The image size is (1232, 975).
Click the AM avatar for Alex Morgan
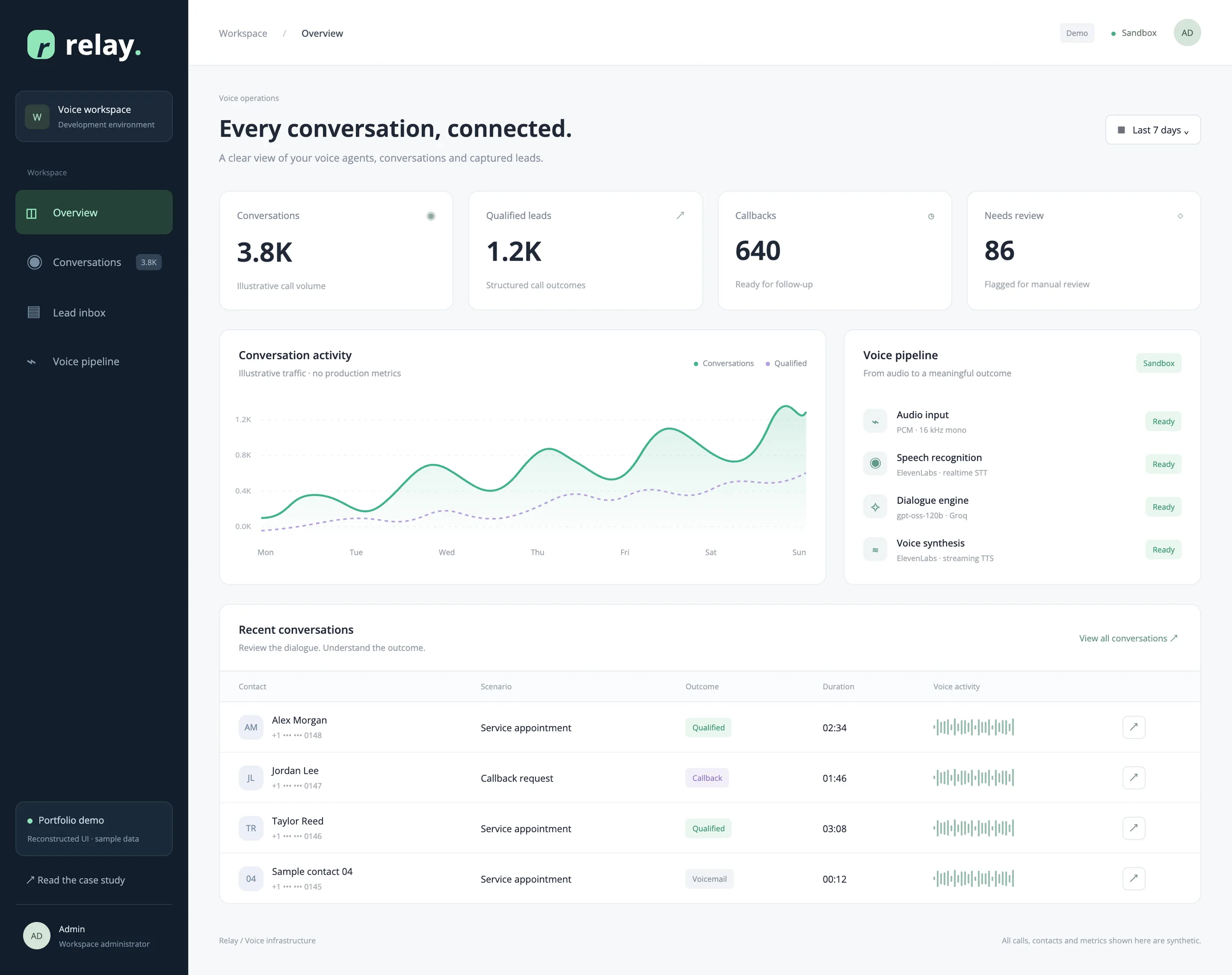tap(251, 727)
